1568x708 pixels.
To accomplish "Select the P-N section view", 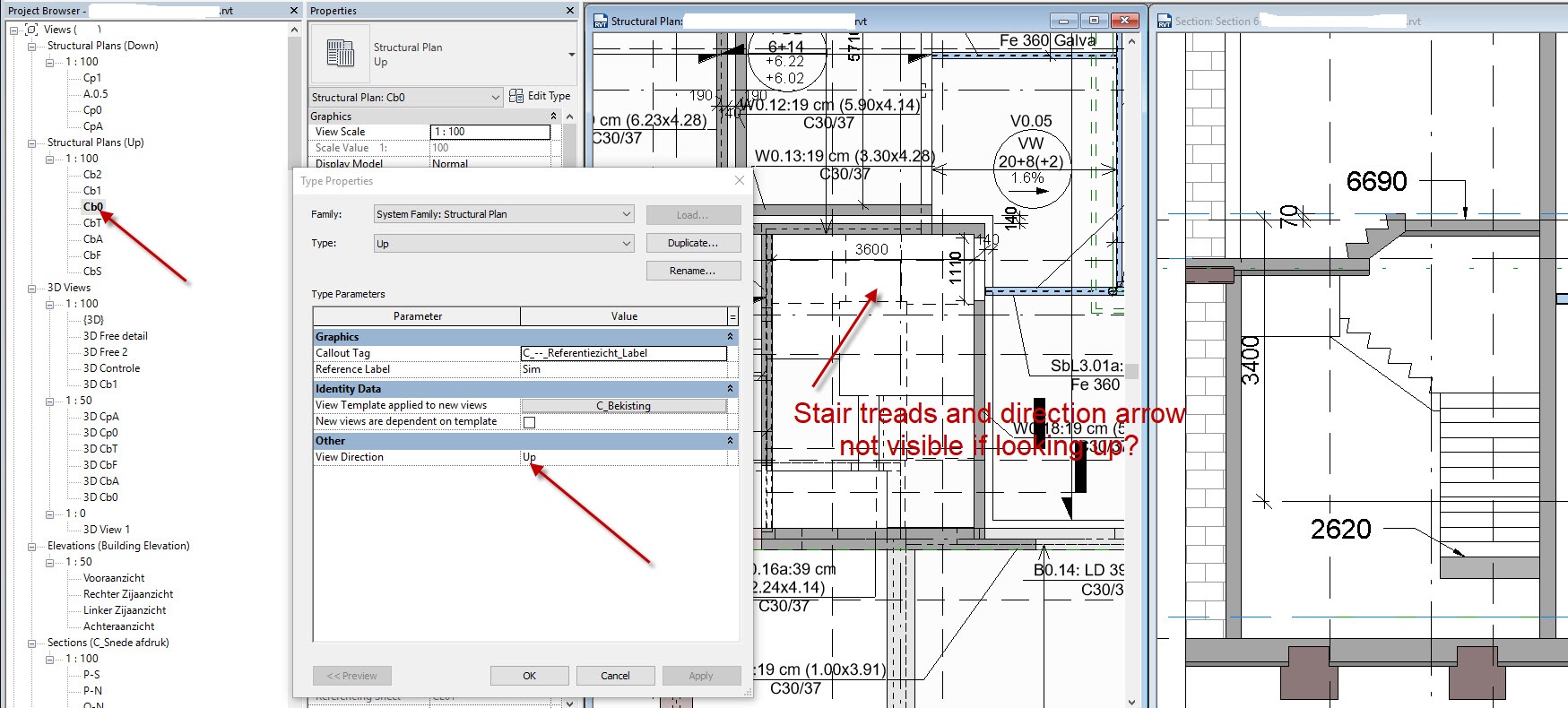I will [x=92, y=691].
